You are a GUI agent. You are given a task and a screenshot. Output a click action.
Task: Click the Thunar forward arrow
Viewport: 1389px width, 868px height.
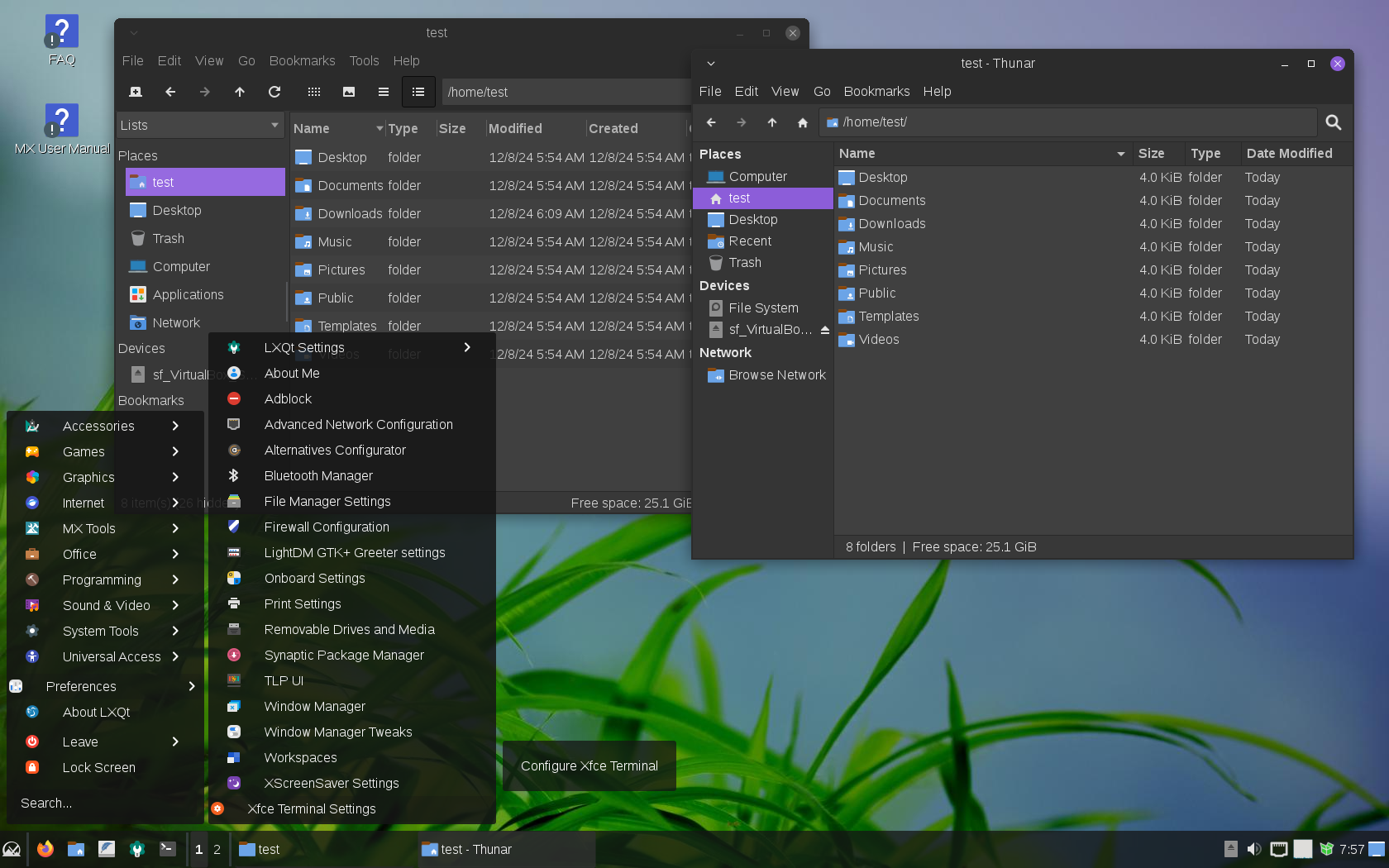pos(742,122)
